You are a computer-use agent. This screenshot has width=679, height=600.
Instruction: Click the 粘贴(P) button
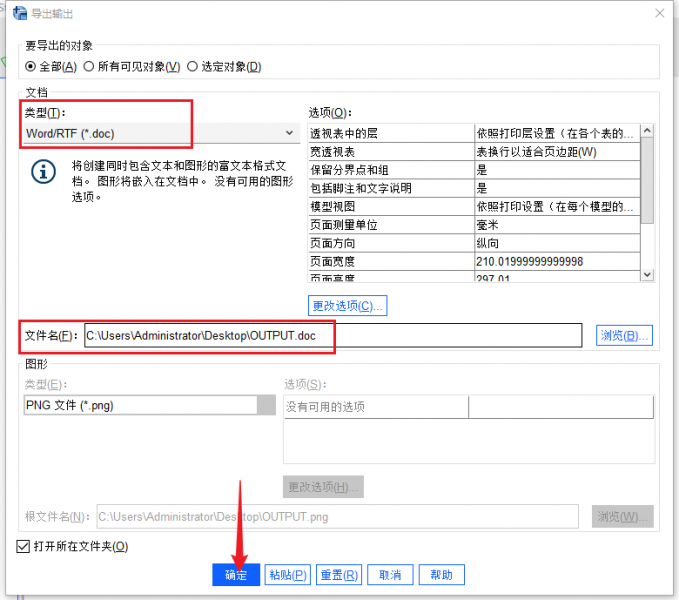(288, 574)
